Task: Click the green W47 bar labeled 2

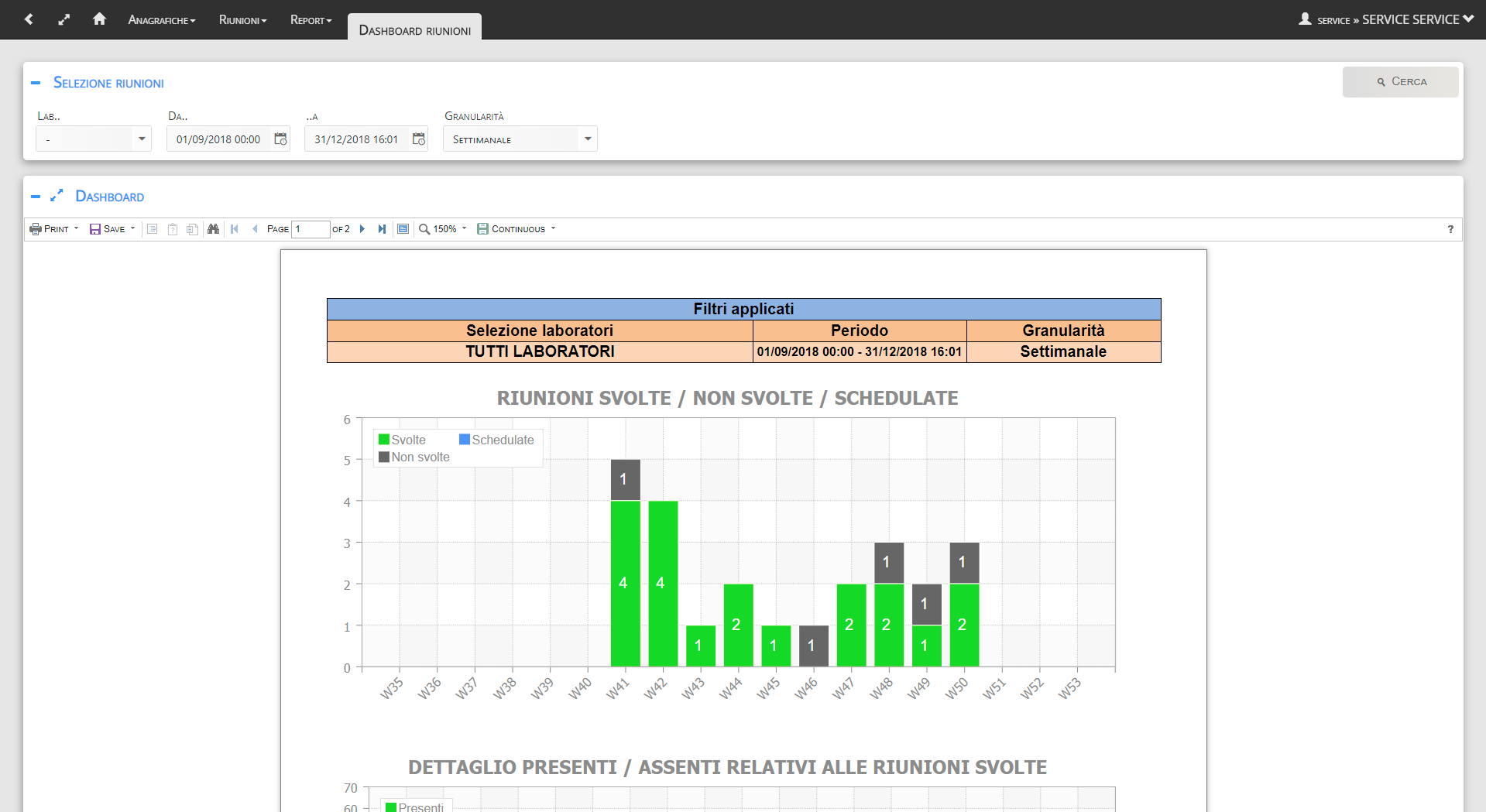Action: (852, 625)
